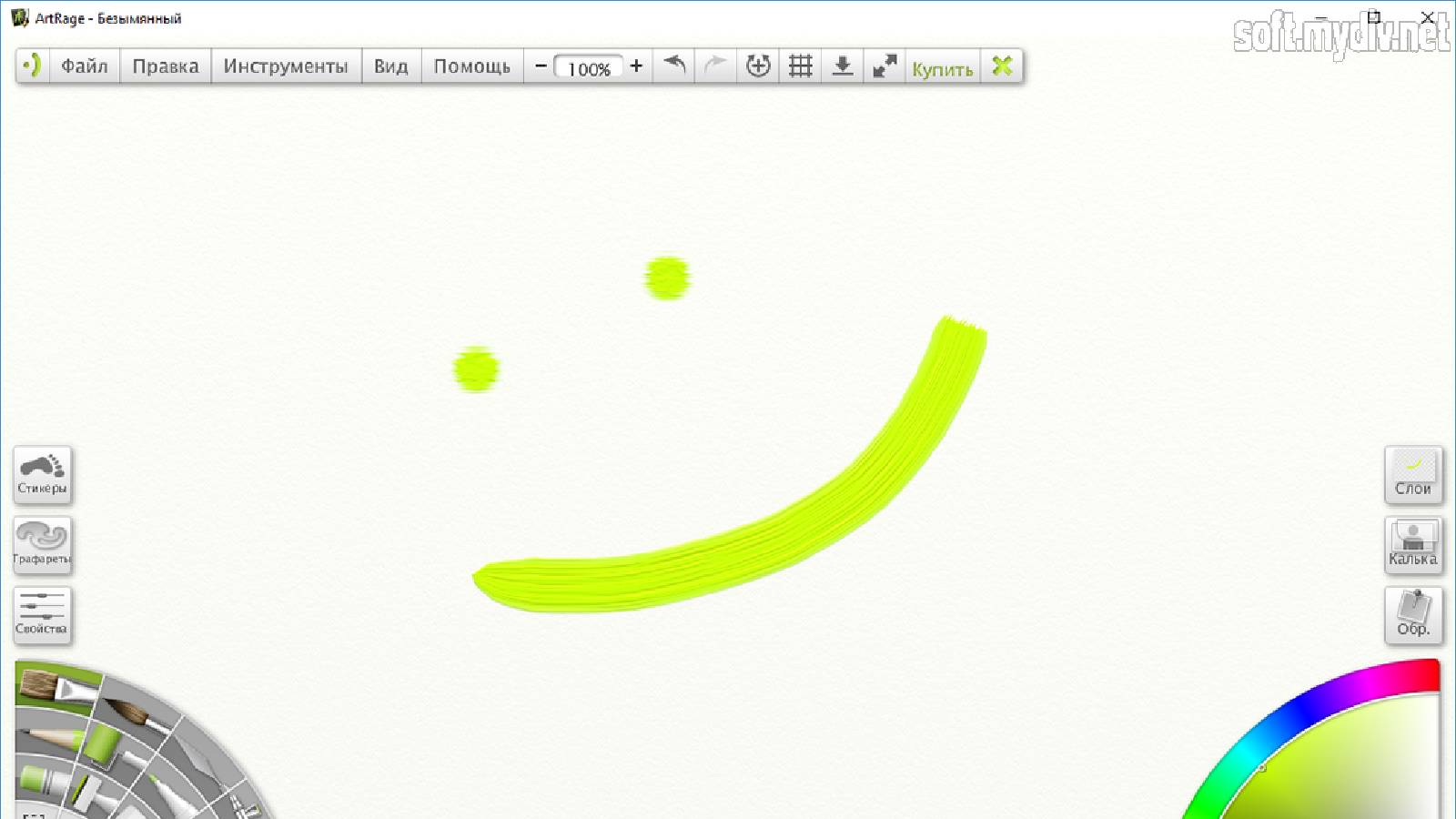This screenshot has width=1456, height=819.
Task: Zoom in with the plus button
Action: tap(636, 66)
